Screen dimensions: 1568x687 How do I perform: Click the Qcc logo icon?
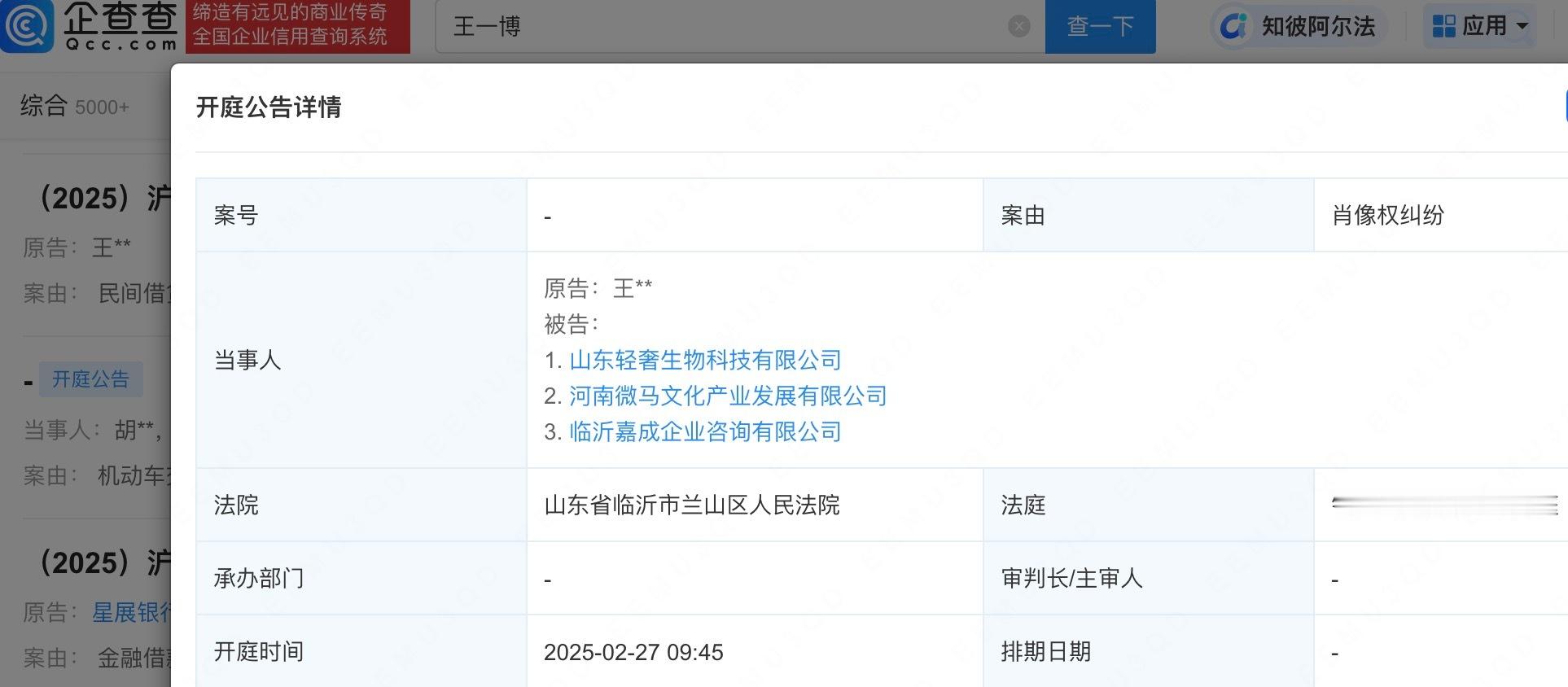coord(27,25)
